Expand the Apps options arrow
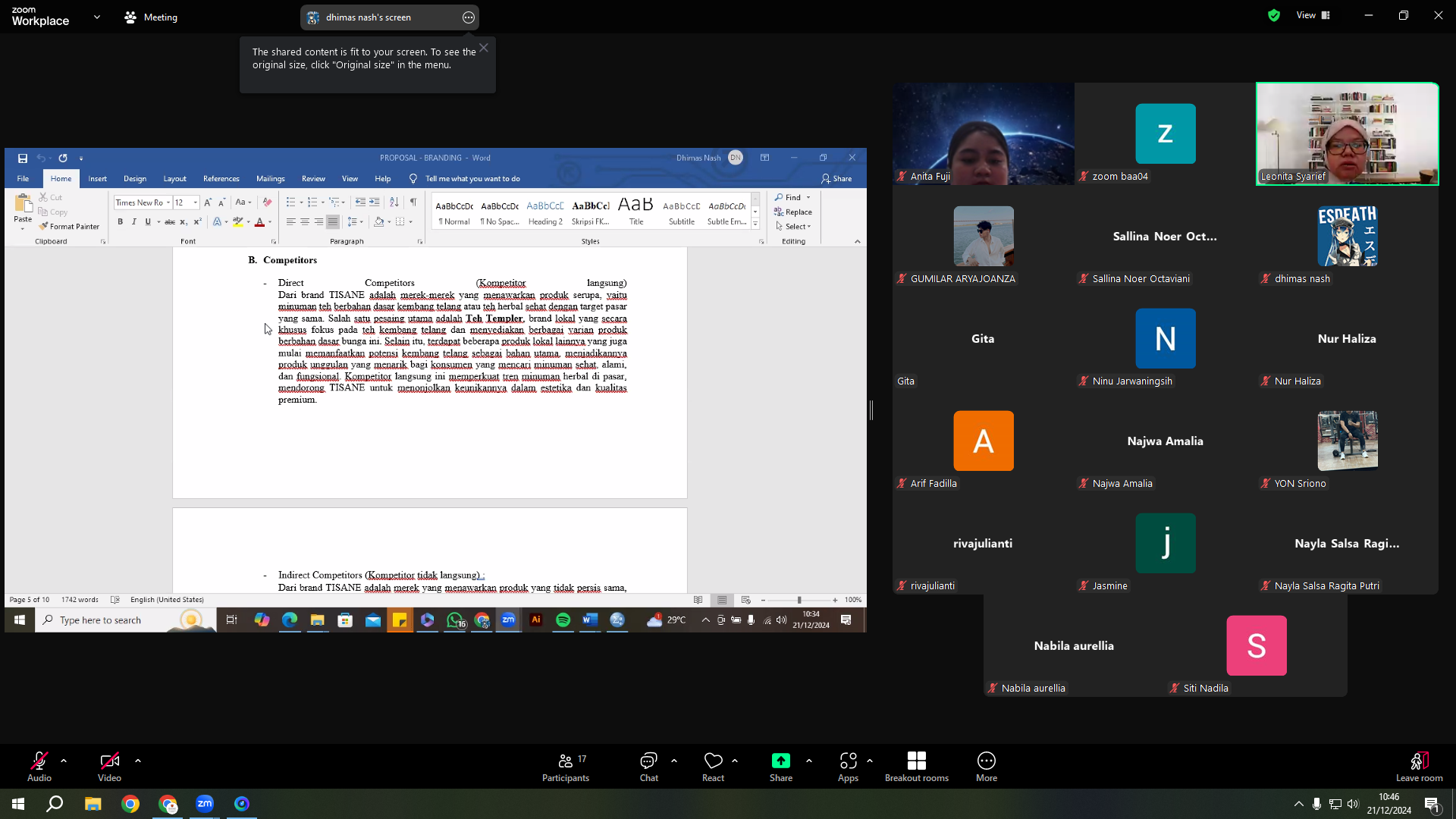 [x=870, y=760]
